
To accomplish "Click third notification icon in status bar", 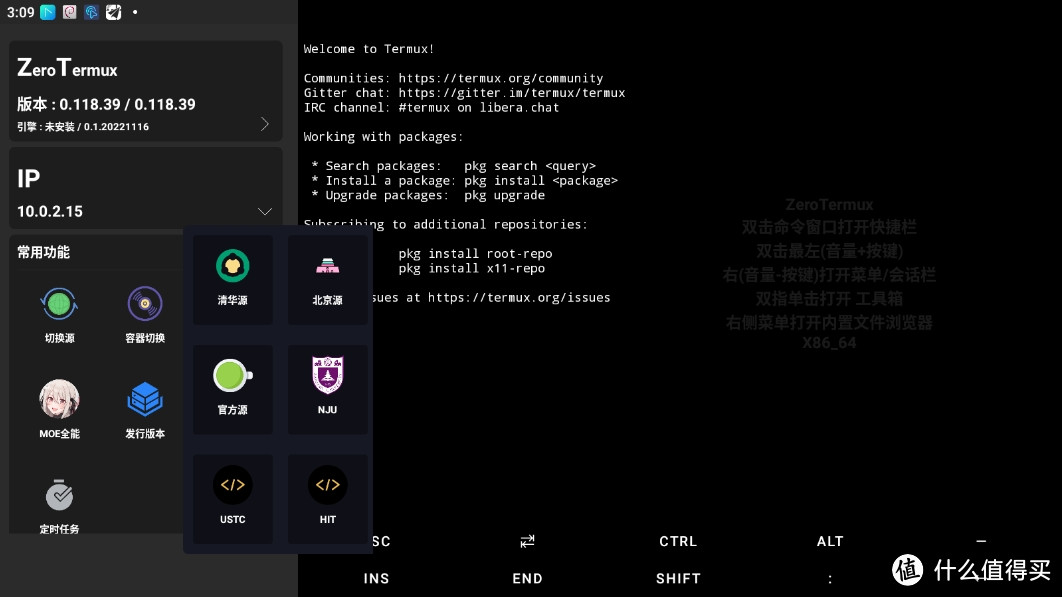I will [x=91, y=12].
